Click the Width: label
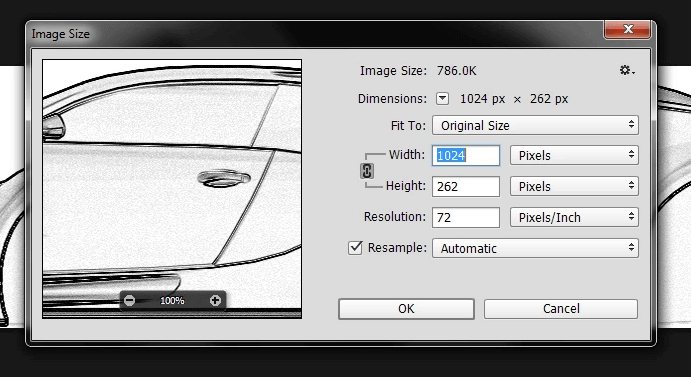Screen dimensions: 691x377 (407, 154)
